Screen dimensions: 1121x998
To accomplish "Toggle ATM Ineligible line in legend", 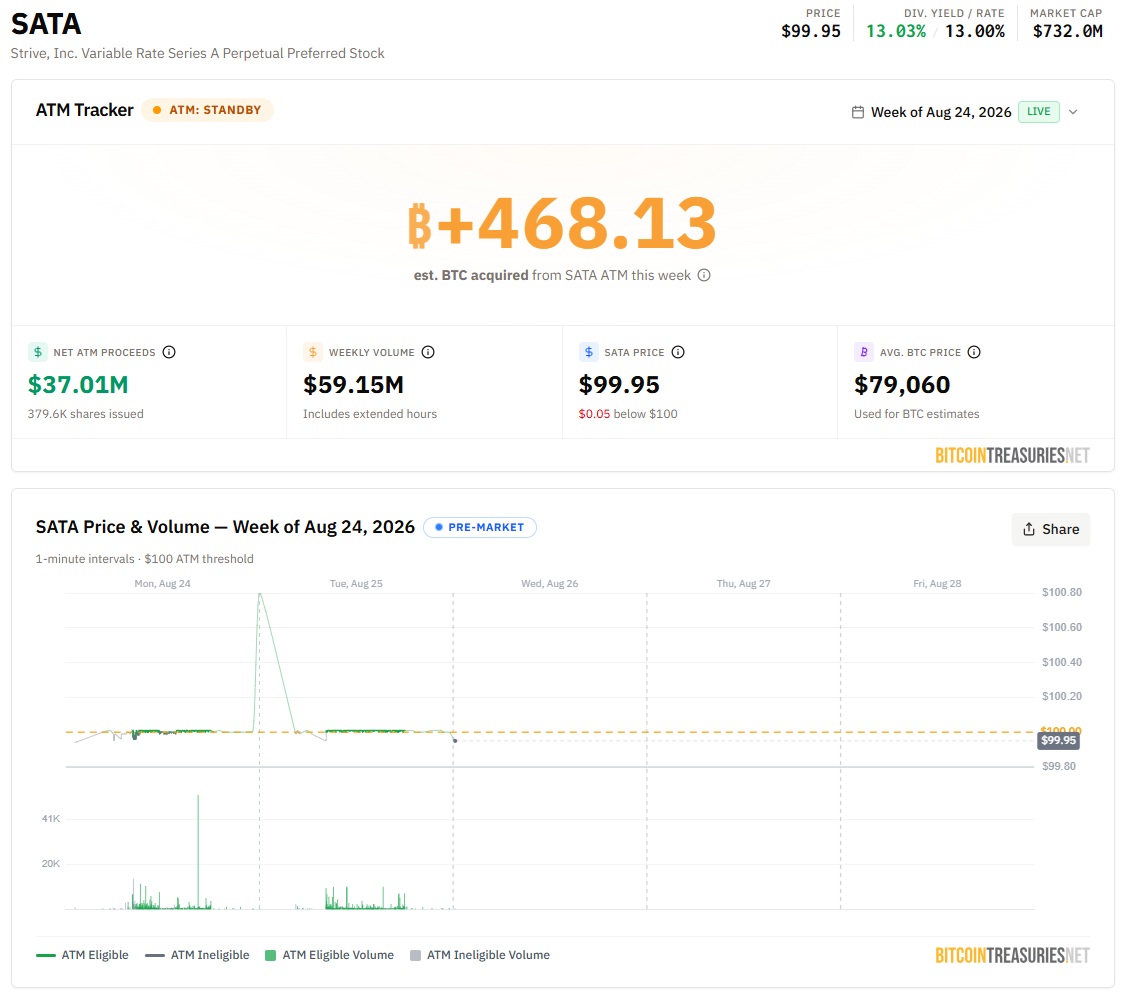I will coord(197,955).
